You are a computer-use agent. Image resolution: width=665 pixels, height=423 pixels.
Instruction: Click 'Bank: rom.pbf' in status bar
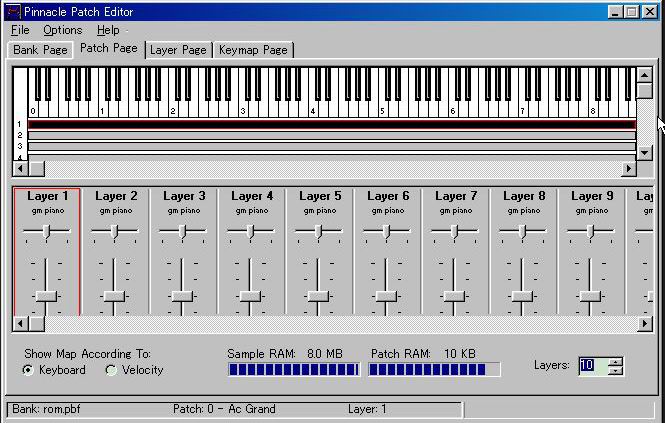46,409
